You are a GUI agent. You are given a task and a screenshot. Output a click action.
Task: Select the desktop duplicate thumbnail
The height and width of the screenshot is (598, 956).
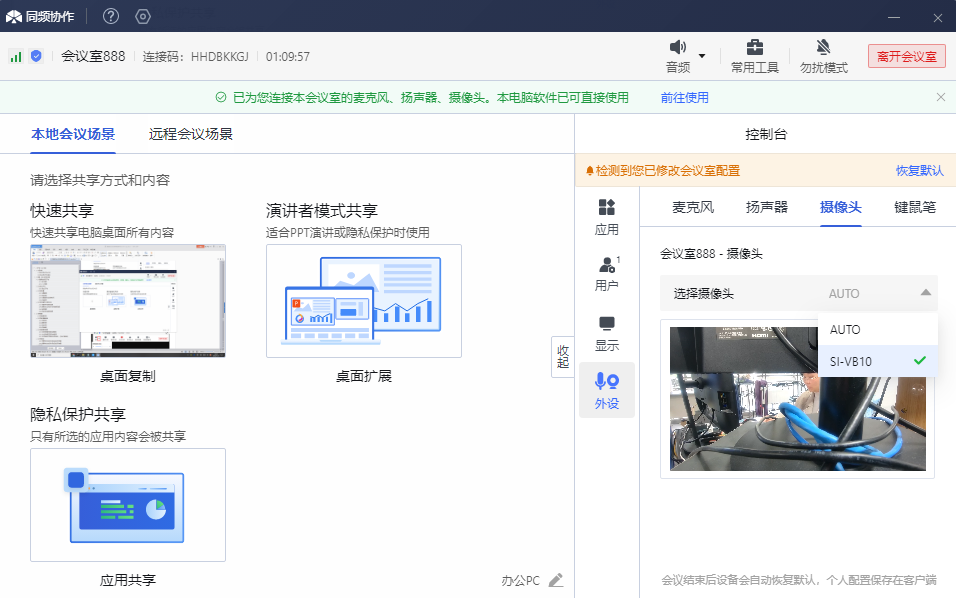point(128,301)
